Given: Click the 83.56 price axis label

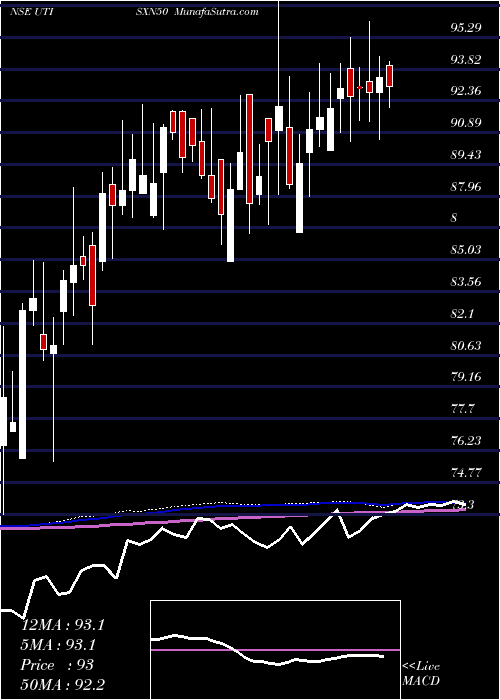Looking at the screenshot, I should pos(466,282).
